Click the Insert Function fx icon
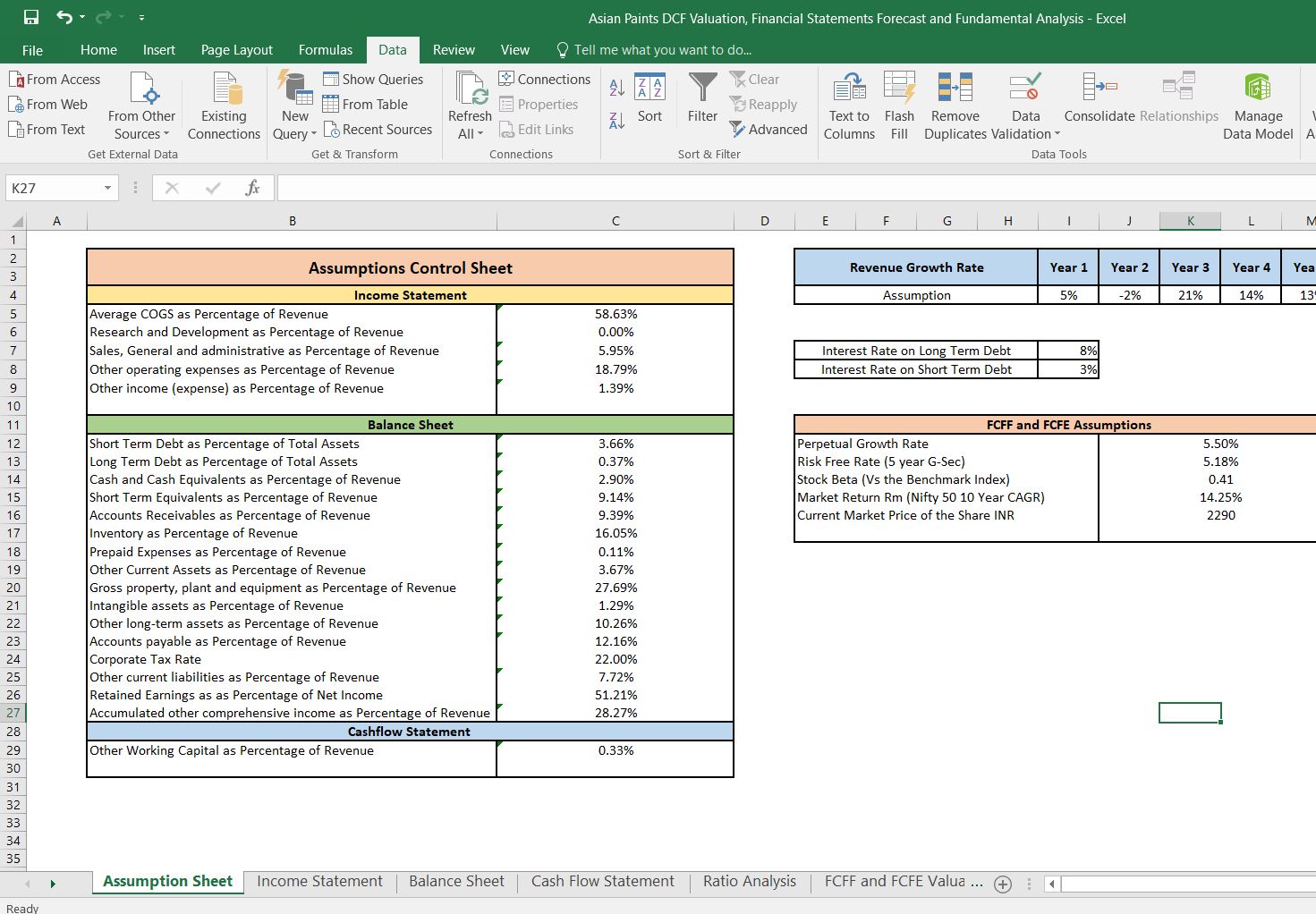 pos(253,188)
